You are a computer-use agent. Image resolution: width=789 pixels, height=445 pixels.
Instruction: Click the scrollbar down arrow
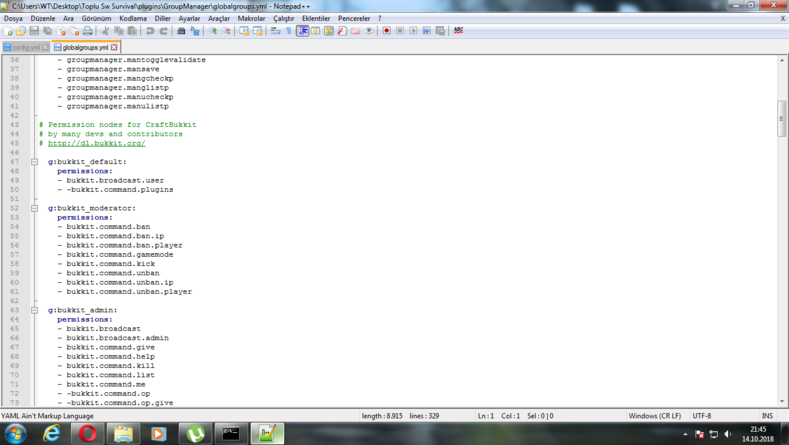781,402
